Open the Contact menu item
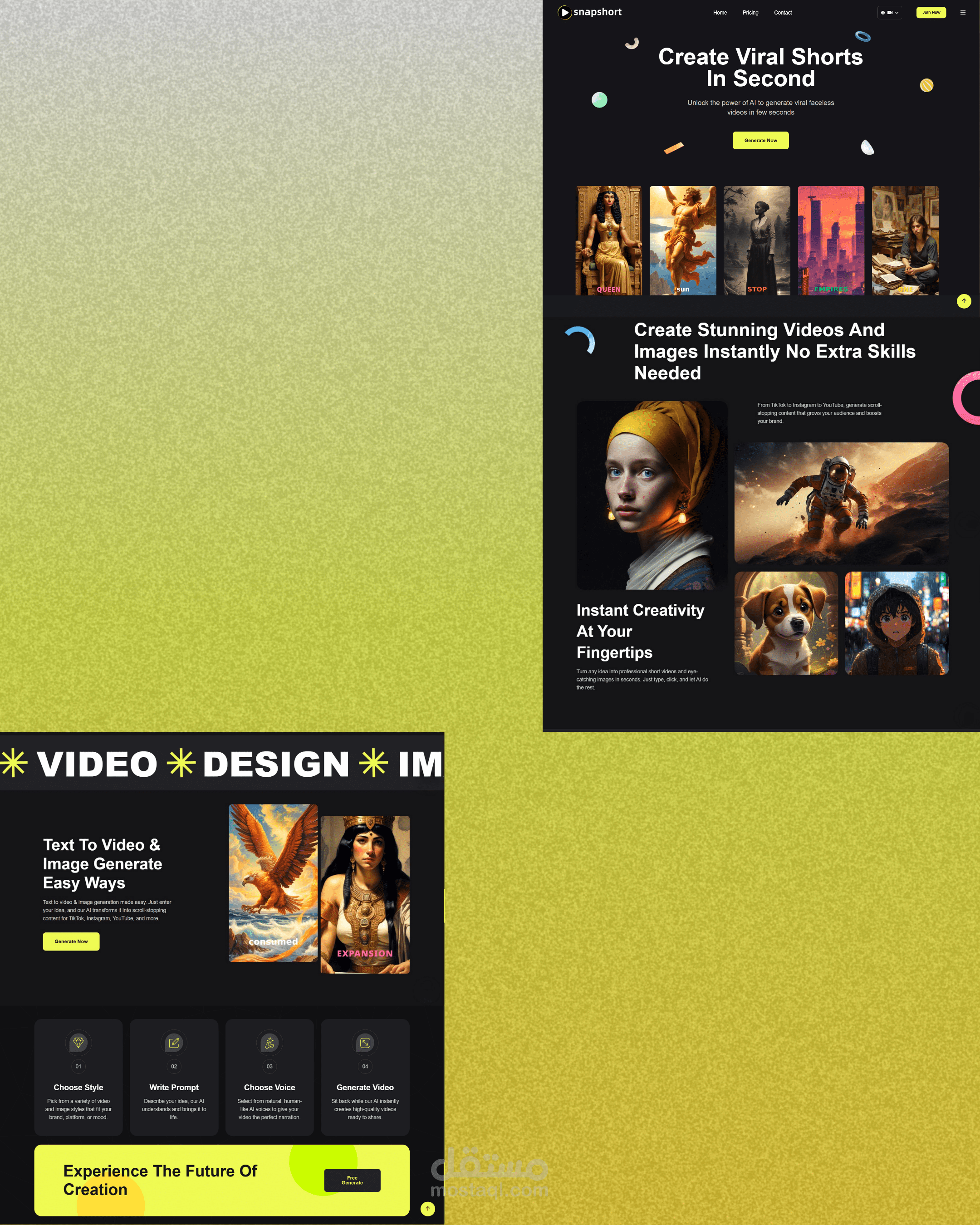 coord(782,13)
